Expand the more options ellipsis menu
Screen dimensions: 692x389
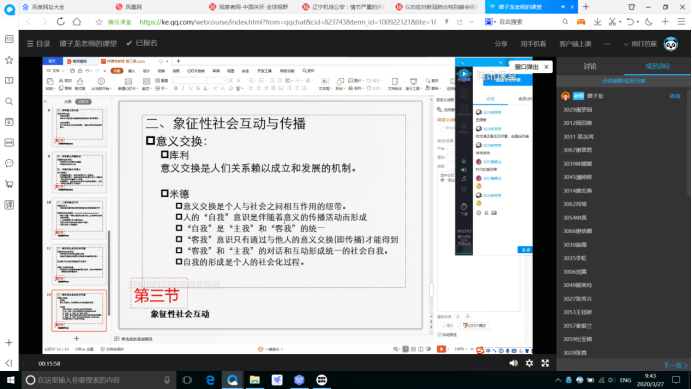click(x=607, y=44)
